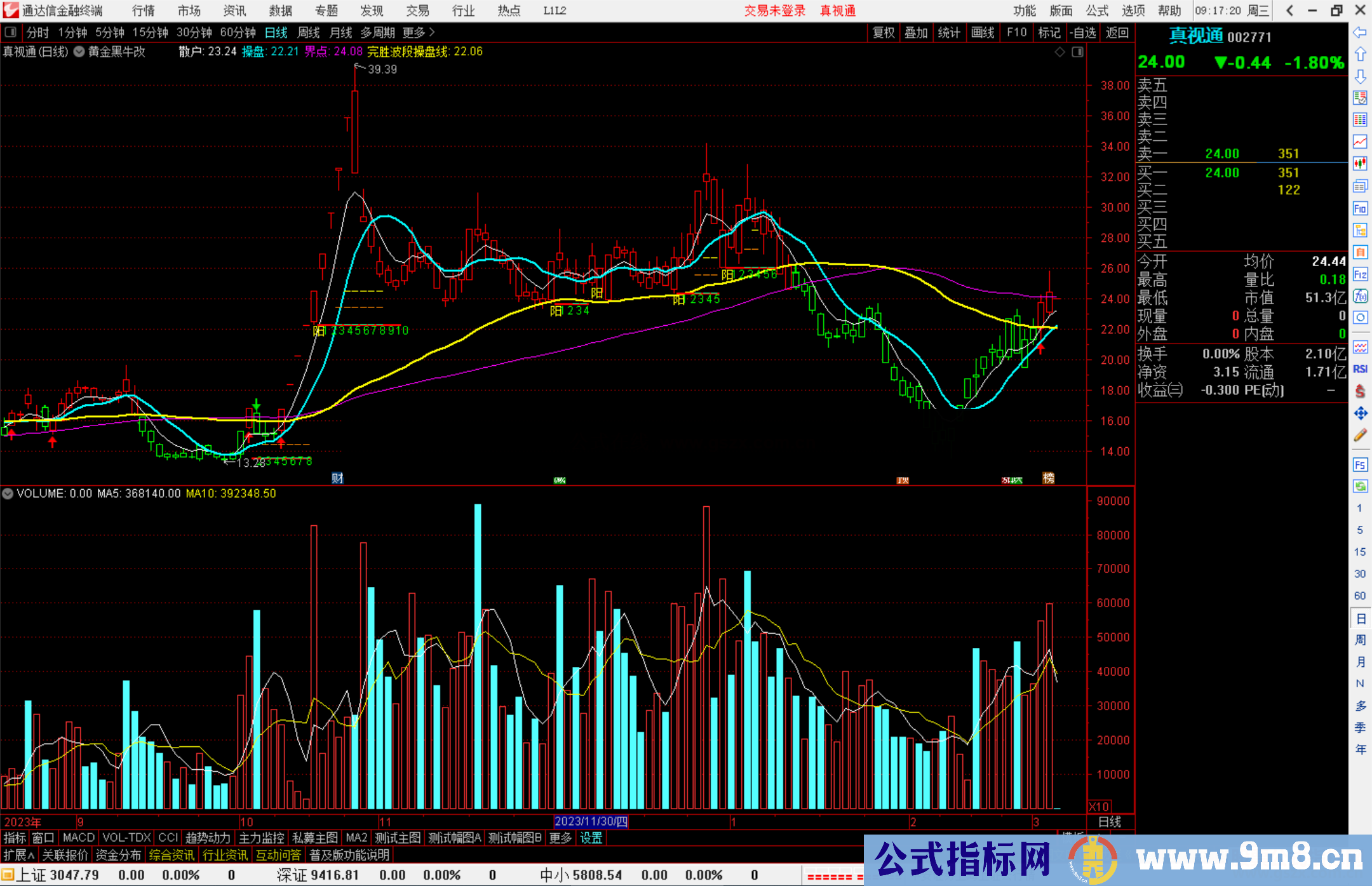Click the 财 marker below the chart
This screenshot has height=886, width=1372.
337,478
